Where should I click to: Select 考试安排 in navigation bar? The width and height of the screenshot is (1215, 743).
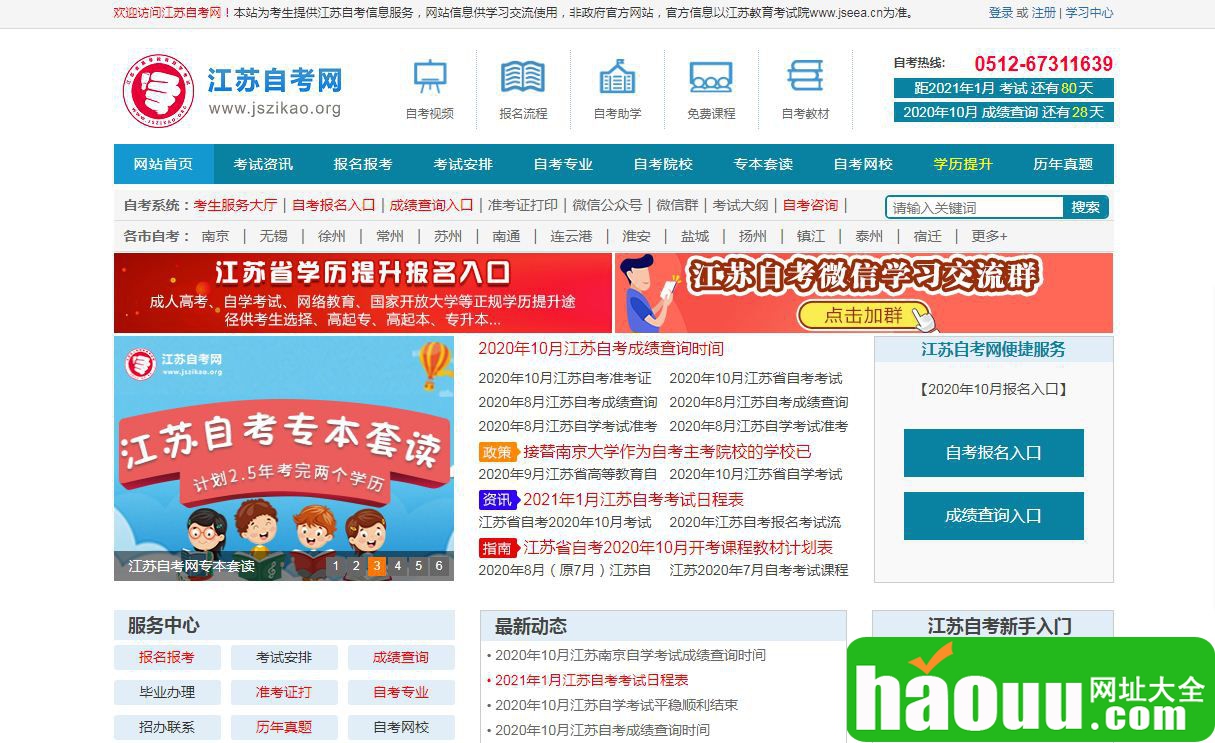(463, 164)
